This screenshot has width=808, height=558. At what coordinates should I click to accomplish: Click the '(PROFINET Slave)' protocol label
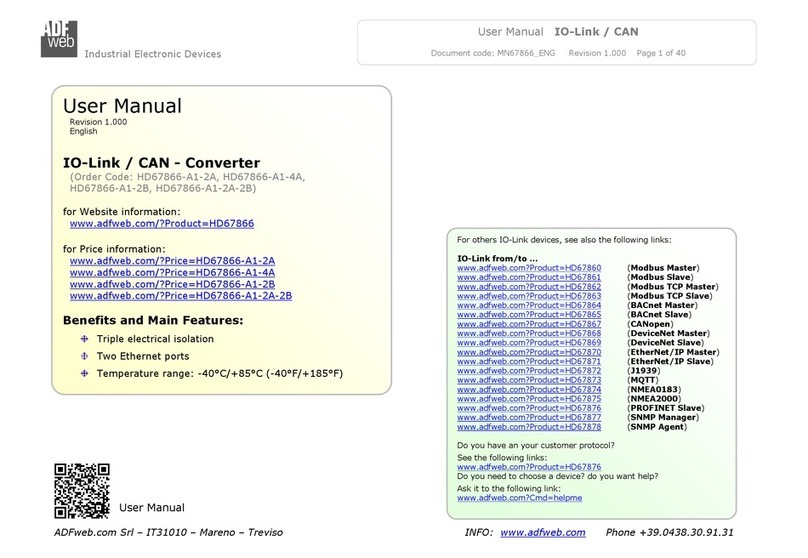(666, 408)
